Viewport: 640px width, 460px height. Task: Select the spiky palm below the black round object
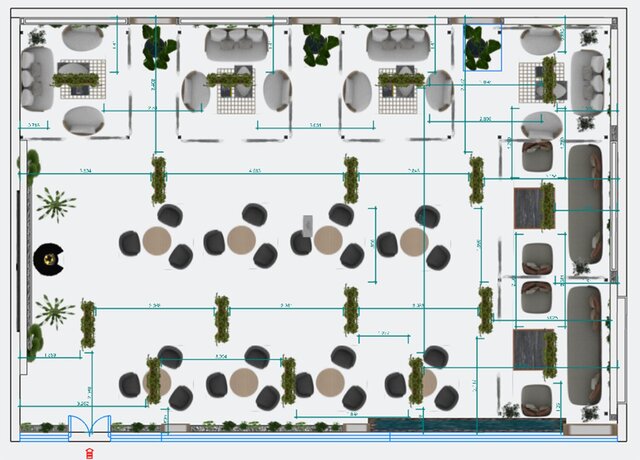tap(55, 312)
